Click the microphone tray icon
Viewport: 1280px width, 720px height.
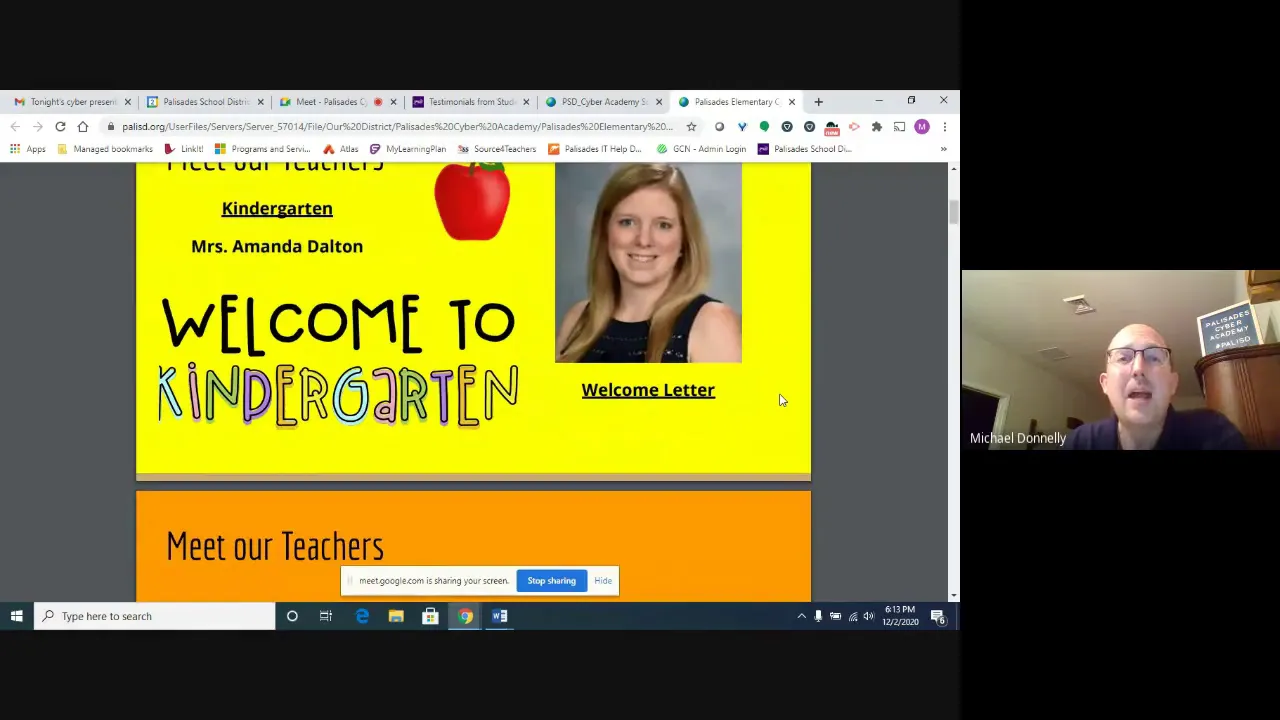click(x=818, y=616)
